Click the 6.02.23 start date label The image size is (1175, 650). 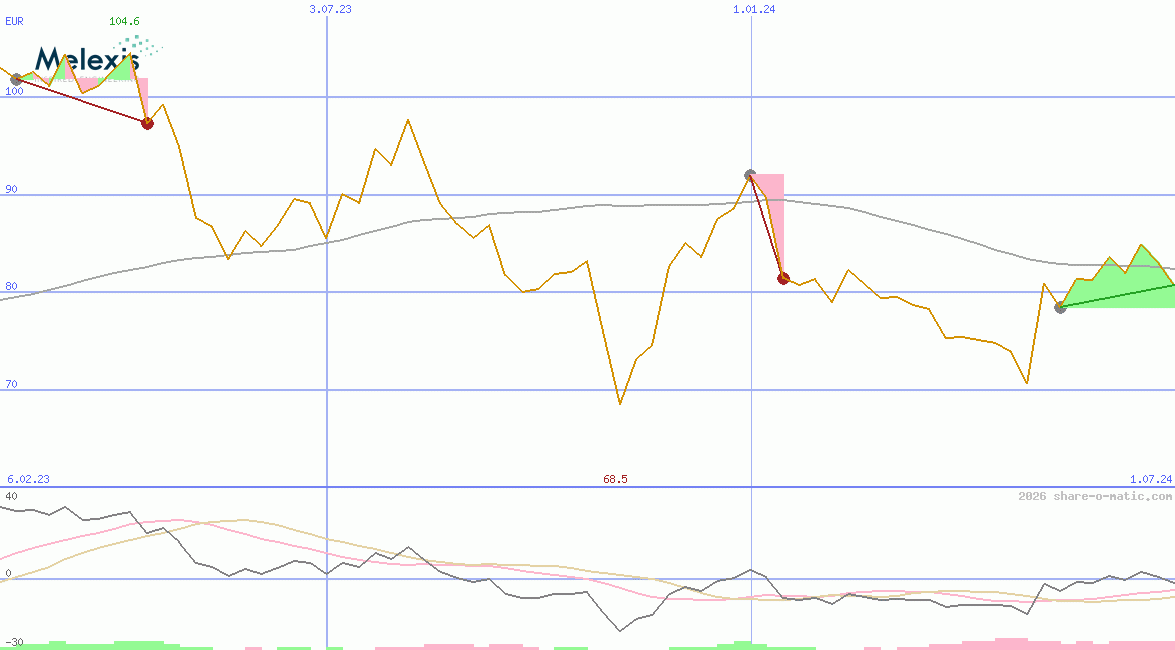coord(28,479)
